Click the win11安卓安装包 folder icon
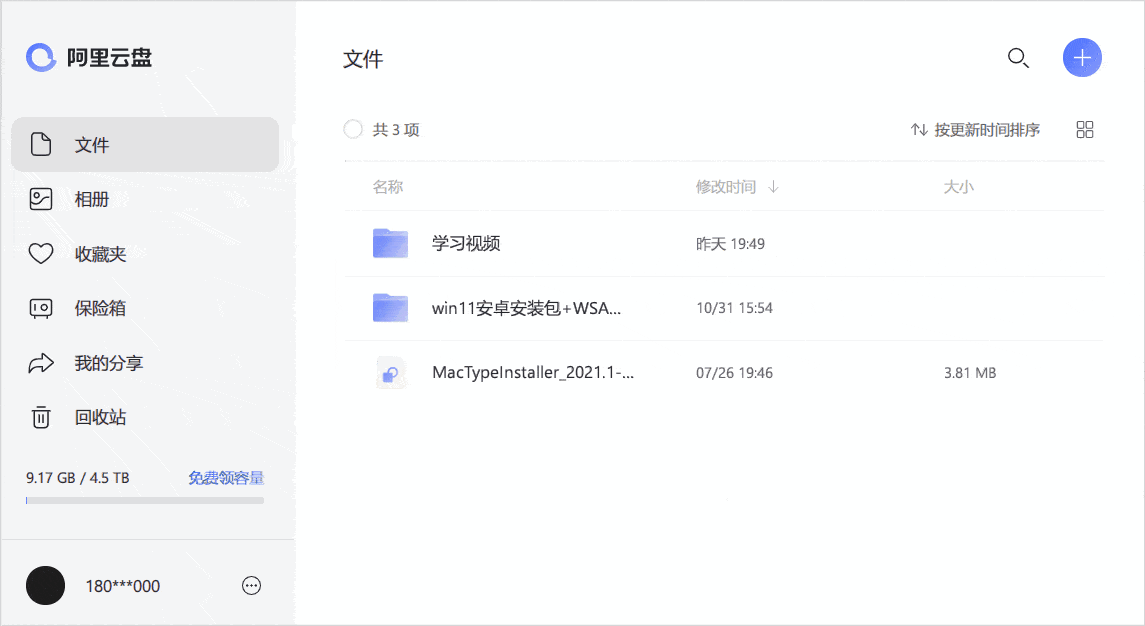This screenshot has height=626, width=1145. (390, 308)
